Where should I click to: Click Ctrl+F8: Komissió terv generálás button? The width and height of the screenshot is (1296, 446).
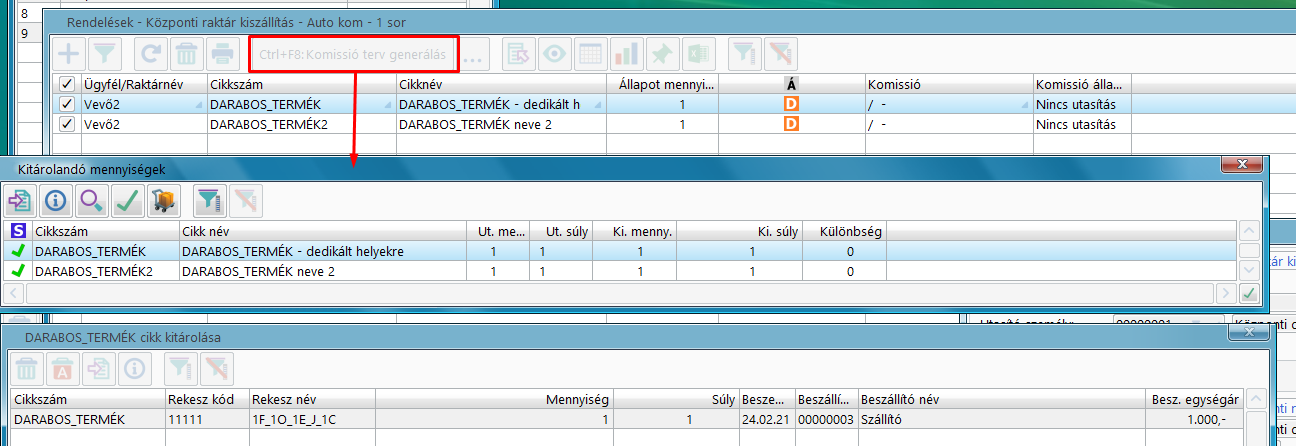tap(353, 55)
